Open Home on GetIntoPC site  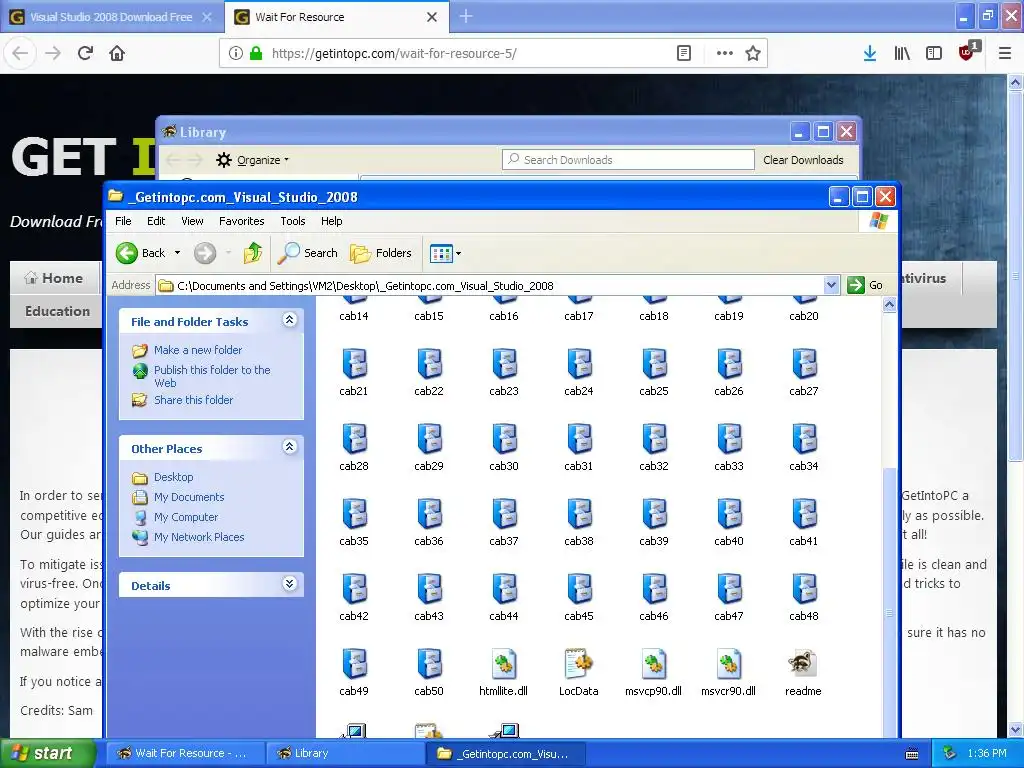click(x=54, y=278)
